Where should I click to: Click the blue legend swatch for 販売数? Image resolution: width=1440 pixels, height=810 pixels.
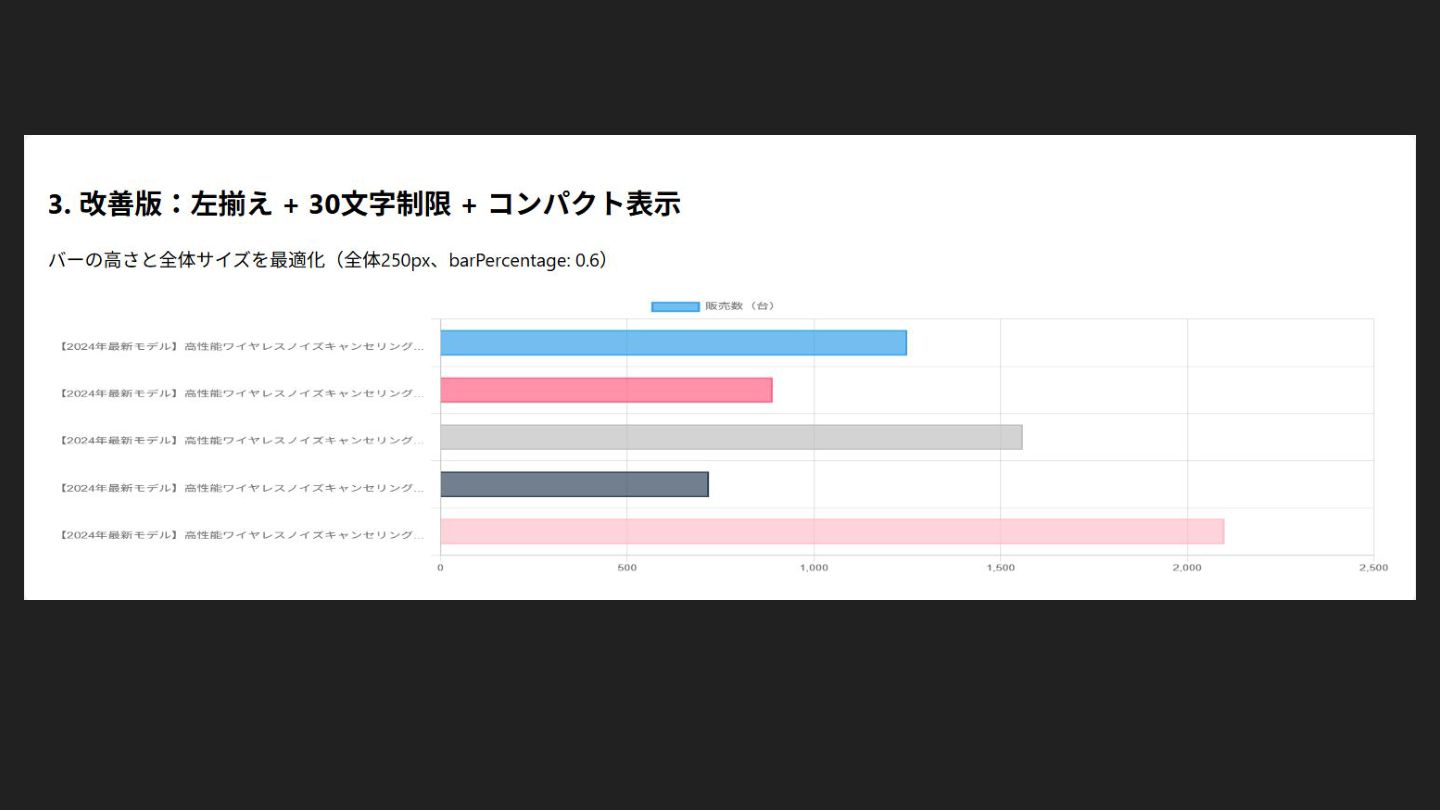675,306
